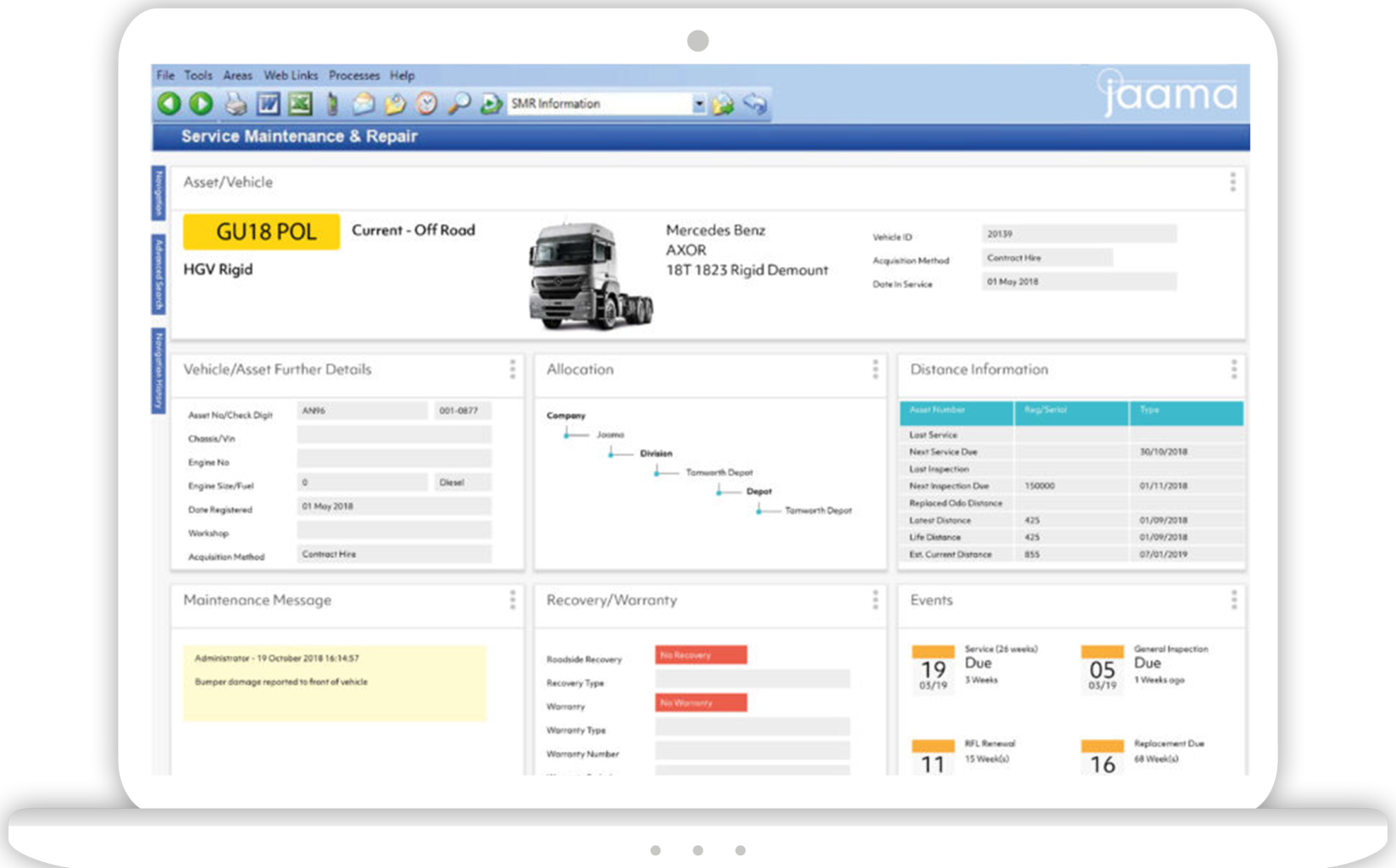The height and width of the screenshot is (868, 1396).
Task: Click the blue undo arrow icon
Action: pos(754,104)
